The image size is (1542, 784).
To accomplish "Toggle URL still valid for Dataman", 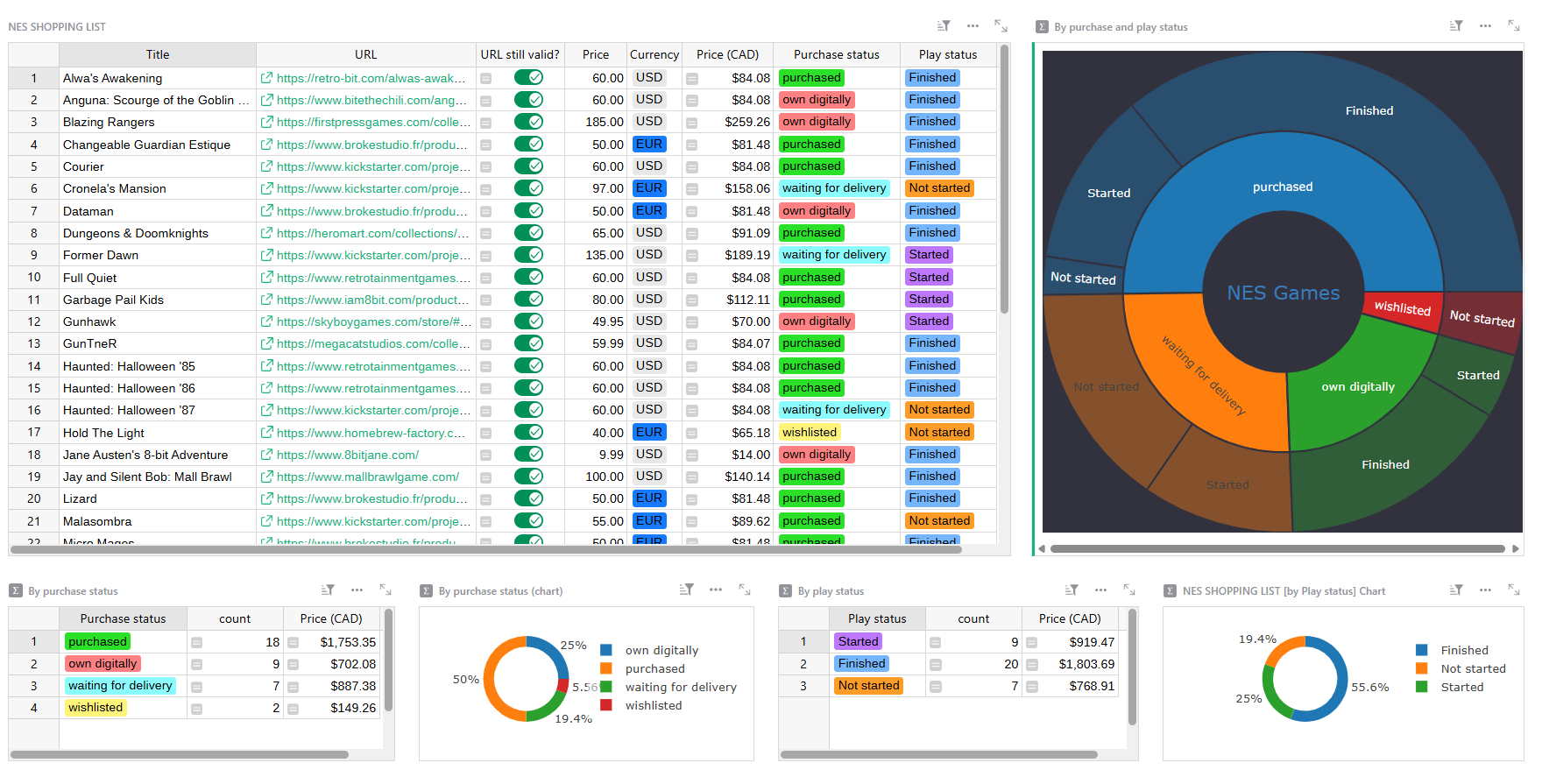I will pos(528,210).
